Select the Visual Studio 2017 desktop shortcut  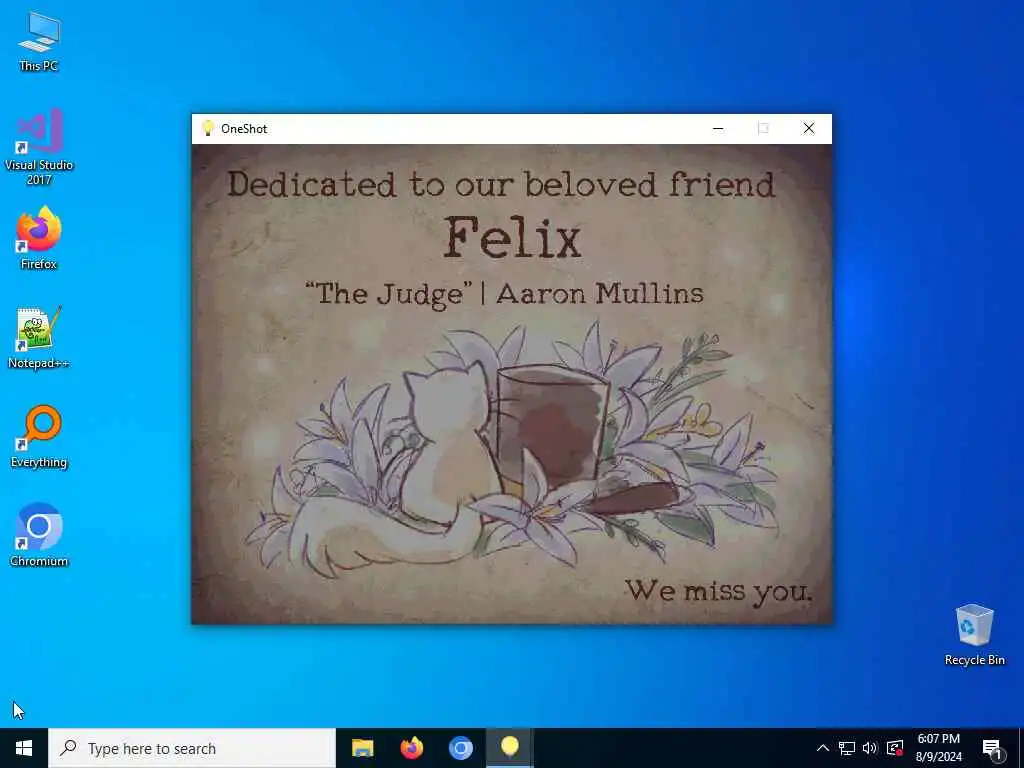click(x=39, y=146)
